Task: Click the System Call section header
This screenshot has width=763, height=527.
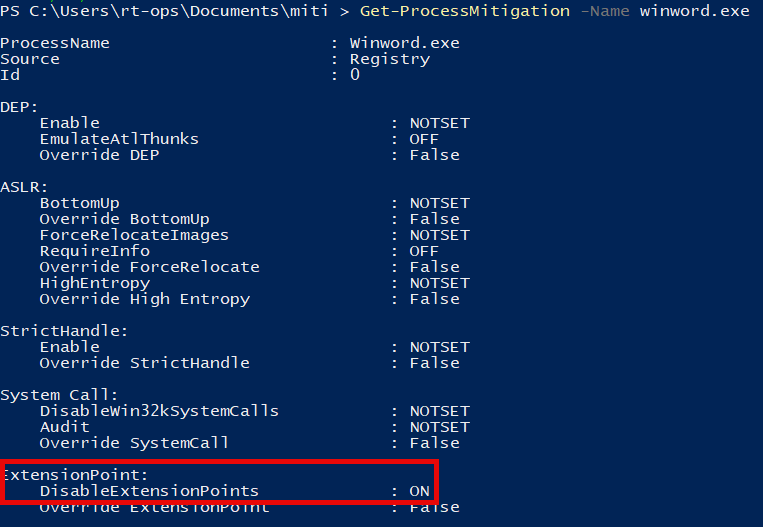Action: coord(59,395)
